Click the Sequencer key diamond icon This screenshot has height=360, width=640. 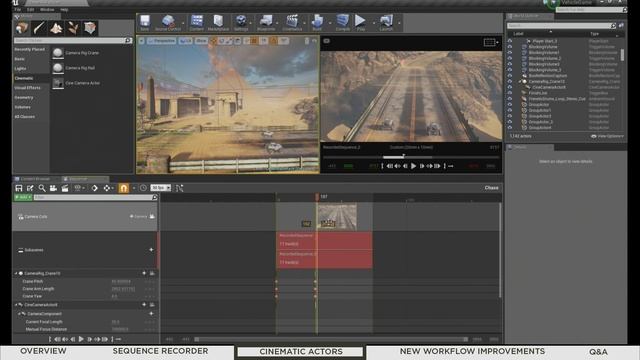click(95, 188)
